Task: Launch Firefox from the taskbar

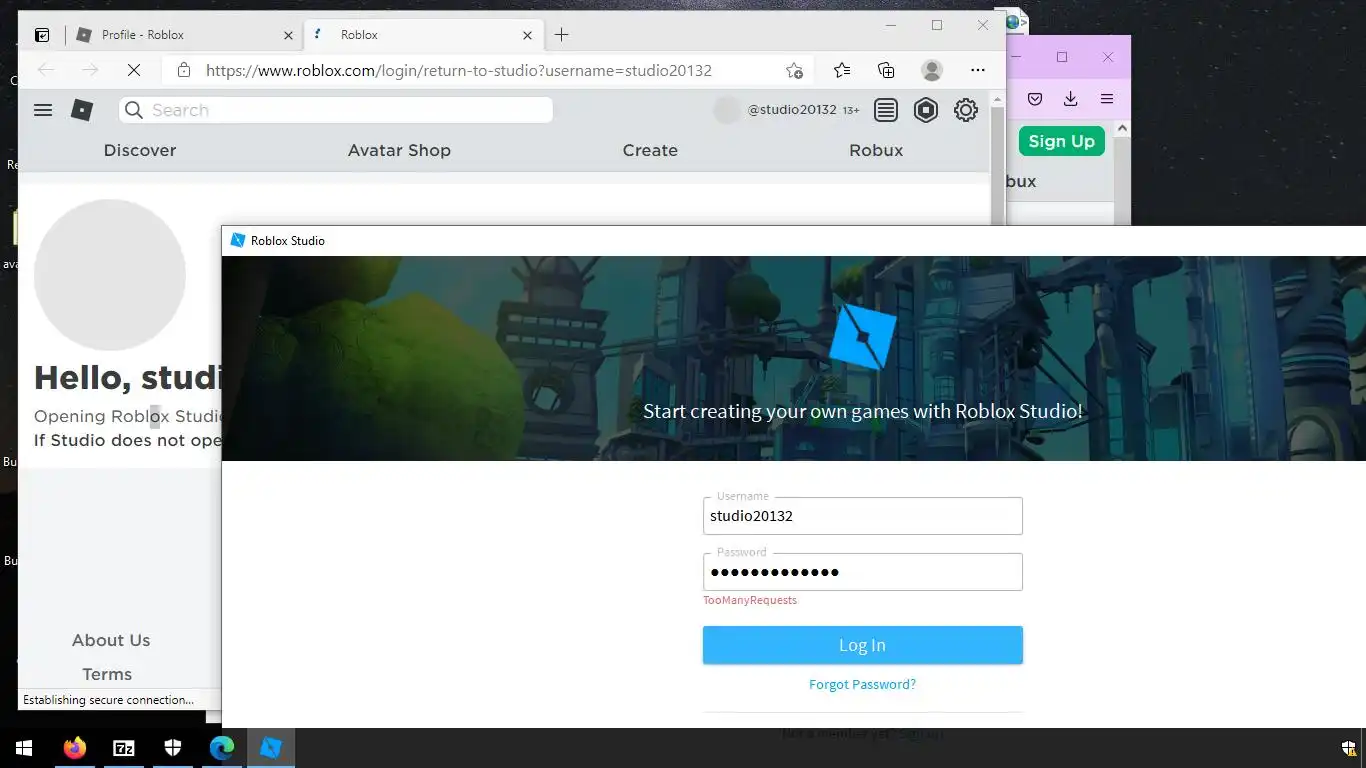Action: 74,747
